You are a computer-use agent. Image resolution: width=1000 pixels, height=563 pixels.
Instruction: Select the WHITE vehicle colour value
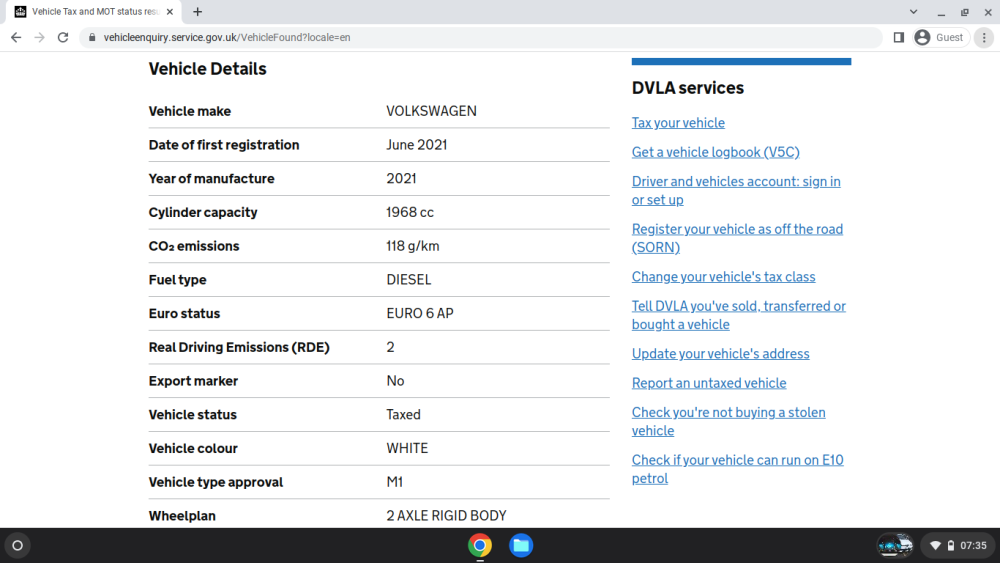click(407, 448)
